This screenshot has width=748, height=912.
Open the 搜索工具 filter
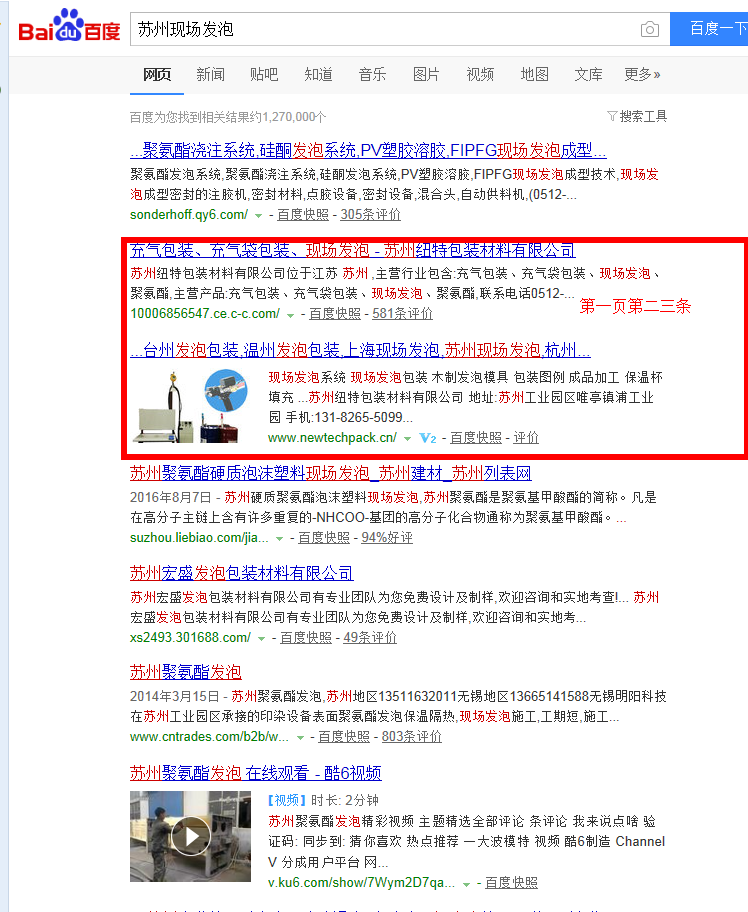coord(637,116)
